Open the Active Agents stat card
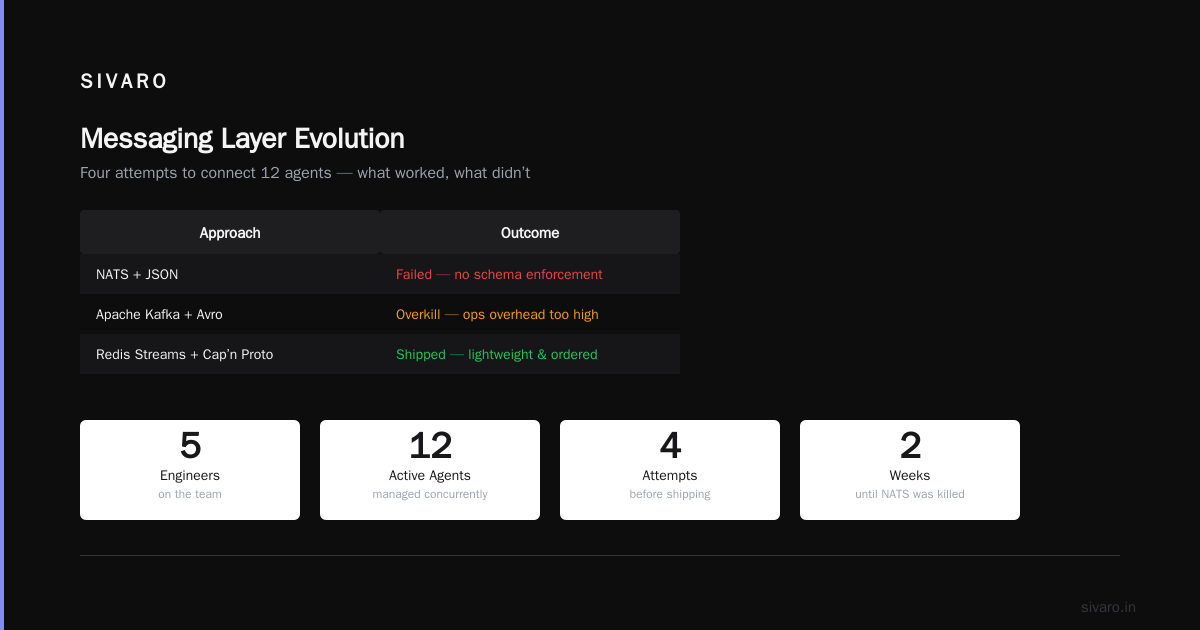1200x630 pixels. click(430, 470)
